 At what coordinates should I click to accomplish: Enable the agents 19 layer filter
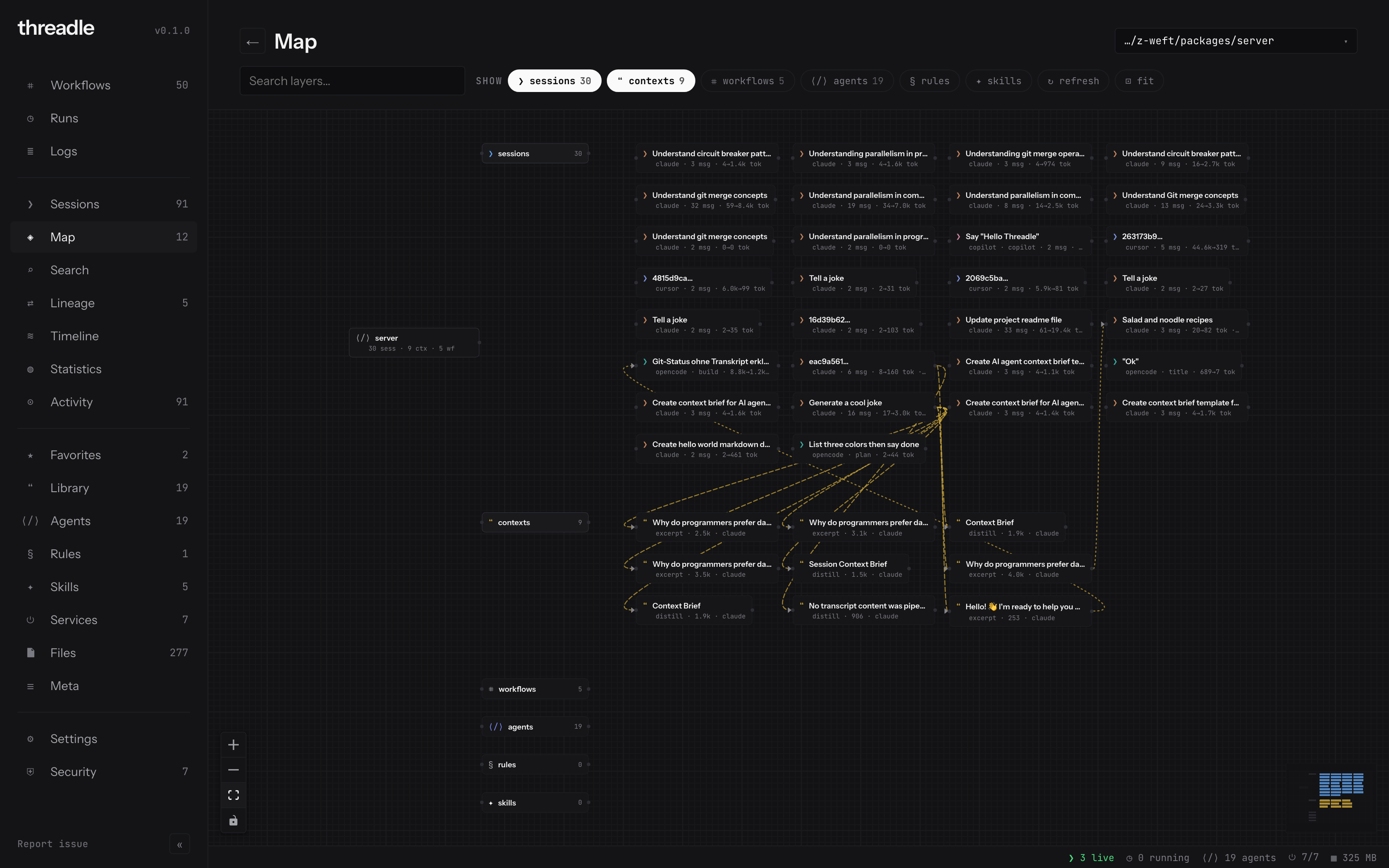(x=847, y=81)
